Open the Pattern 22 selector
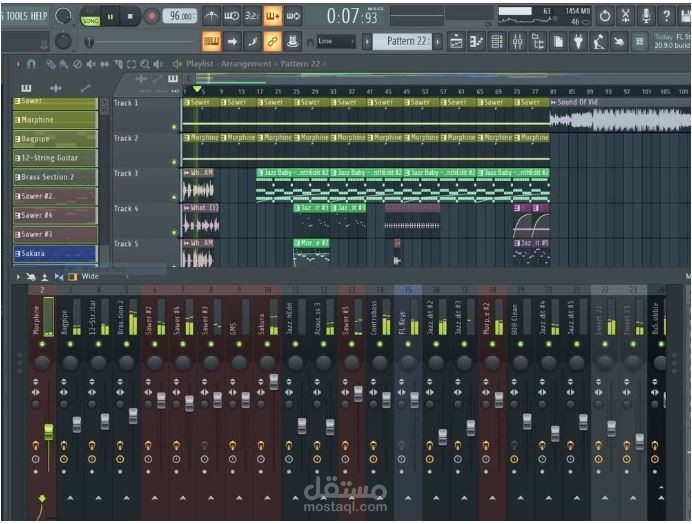Image resolution: width=692 pixels, height=524 pixels. coord(402,41)
